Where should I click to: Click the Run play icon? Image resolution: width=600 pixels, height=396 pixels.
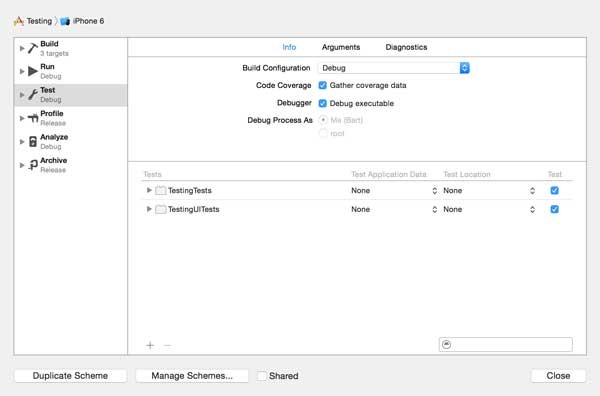pos(33,71)
